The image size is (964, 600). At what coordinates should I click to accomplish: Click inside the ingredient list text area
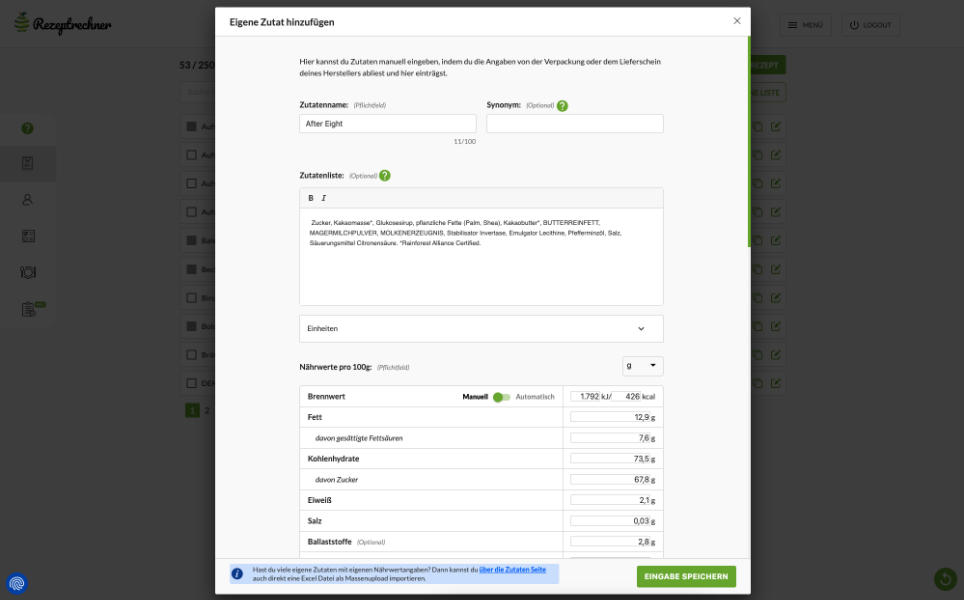tap(481, 270)
